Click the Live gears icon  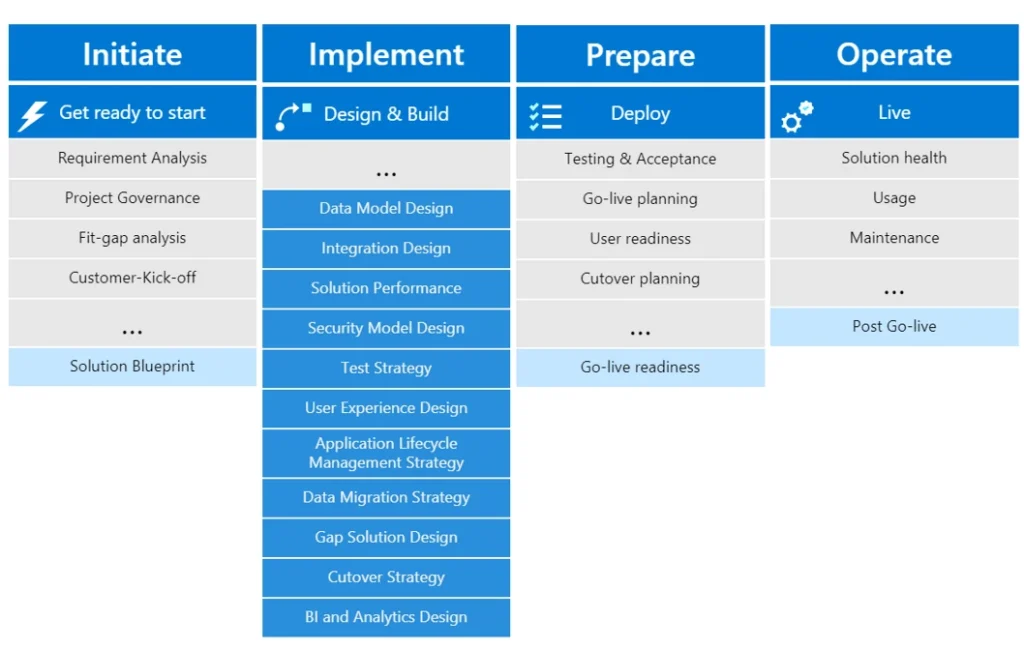tap(797, 116)
